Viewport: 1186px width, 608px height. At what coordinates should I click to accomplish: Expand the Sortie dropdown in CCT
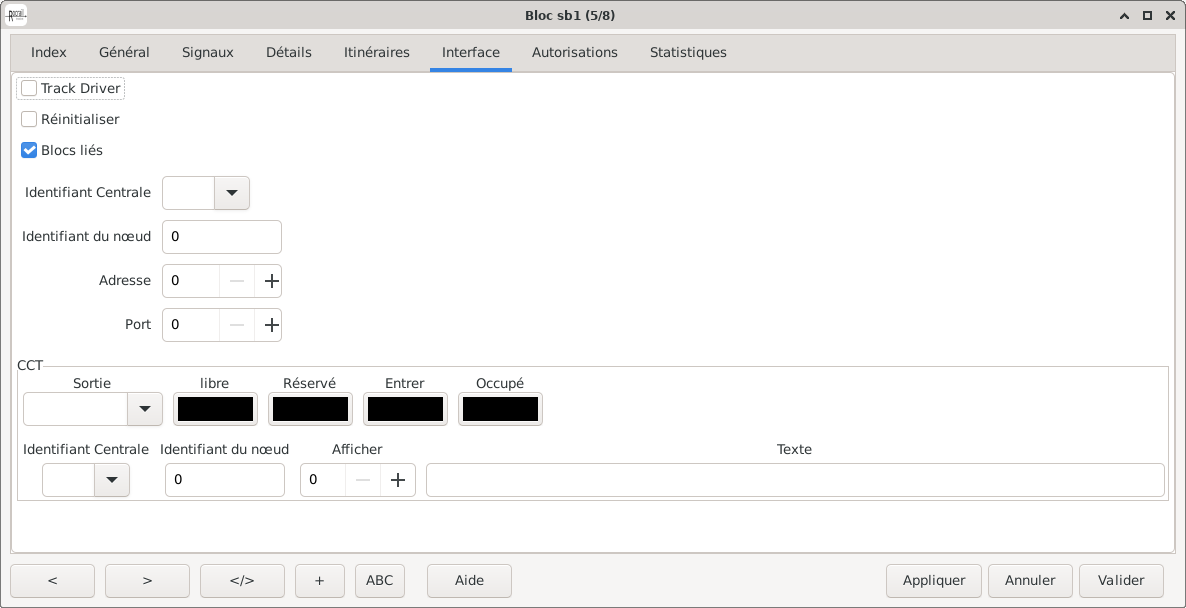tap(144, 409)
